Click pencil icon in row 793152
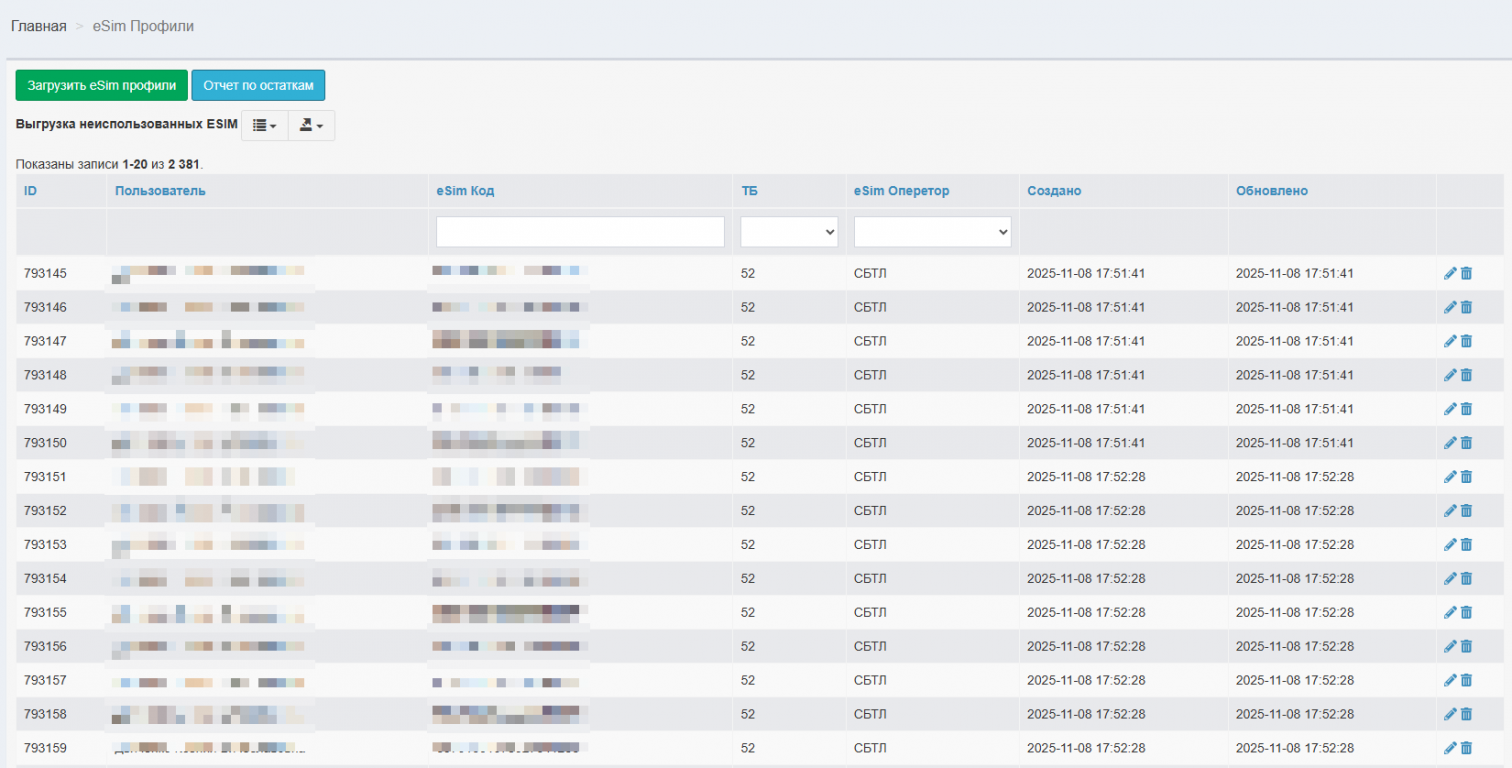Screen dimensions: 1512x768 click(x=1450, y=511)
